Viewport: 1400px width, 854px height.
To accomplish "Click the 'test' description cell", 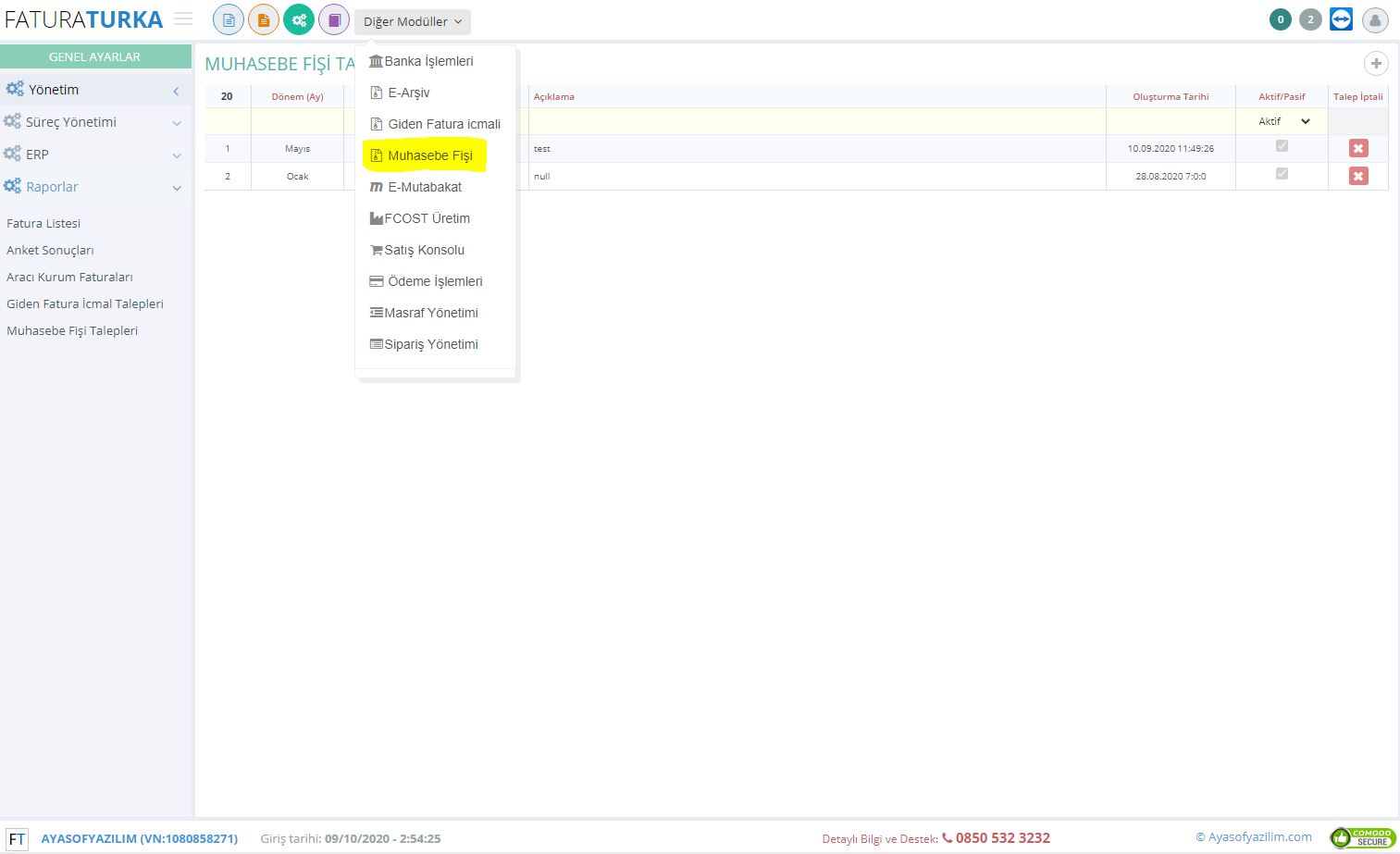I will coord(817,149).
